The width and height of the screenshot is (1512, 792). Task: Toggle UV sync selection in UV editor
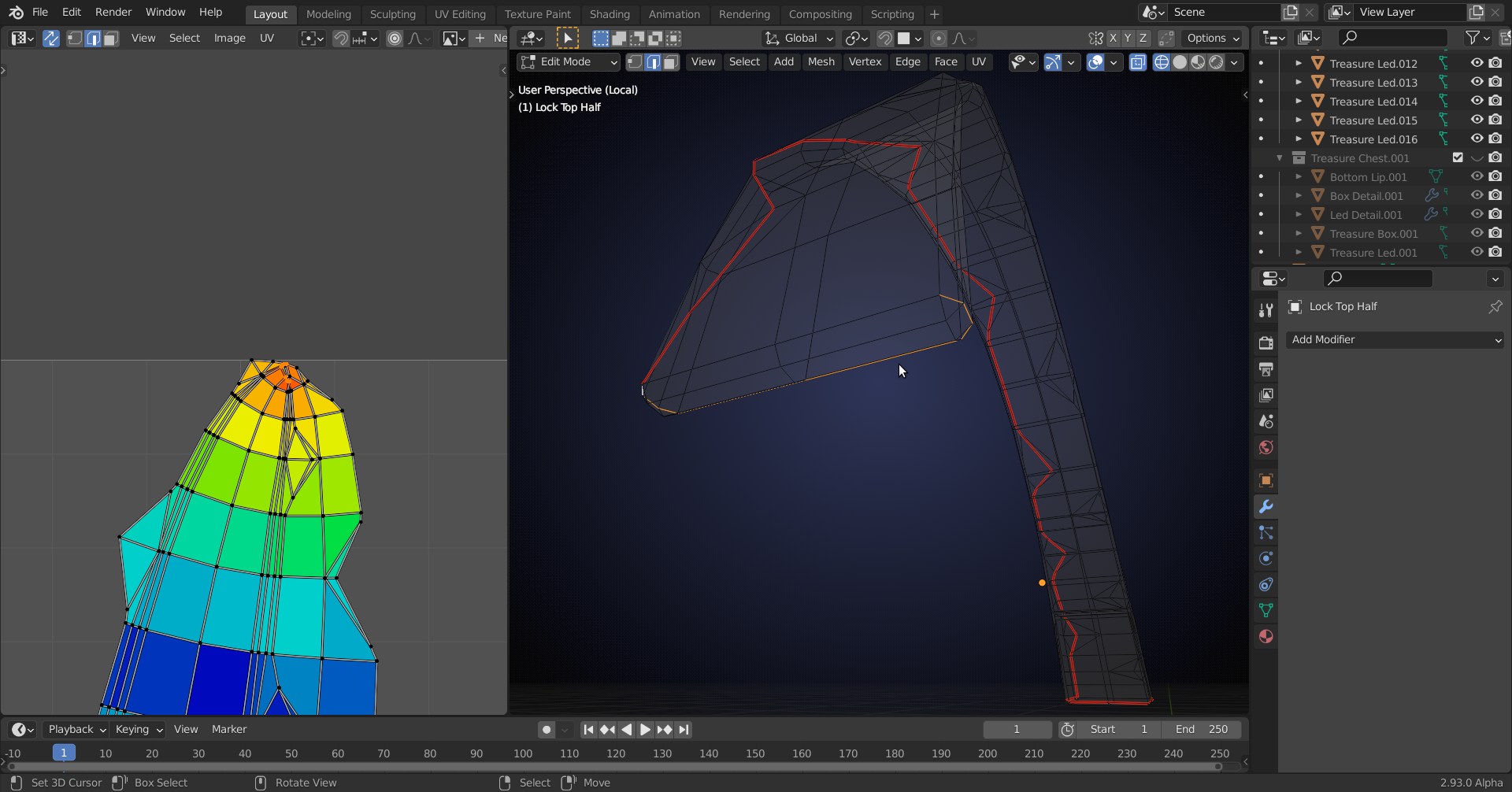tap(51, 38)
